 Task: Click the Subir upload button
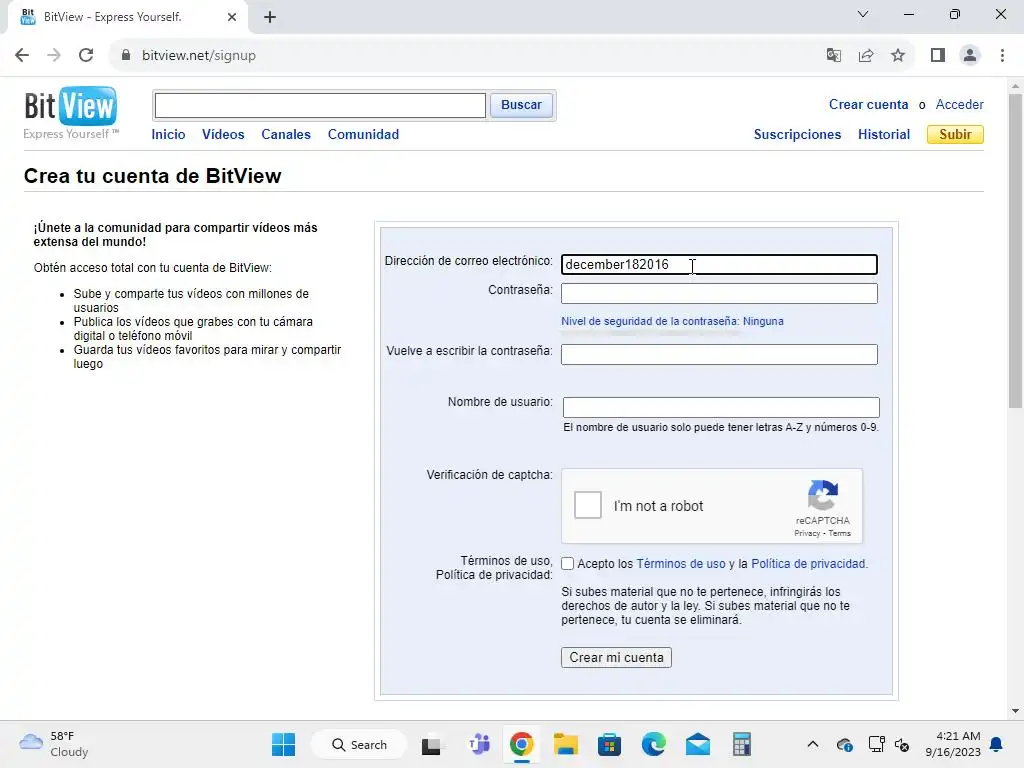(x=955, y=135)
